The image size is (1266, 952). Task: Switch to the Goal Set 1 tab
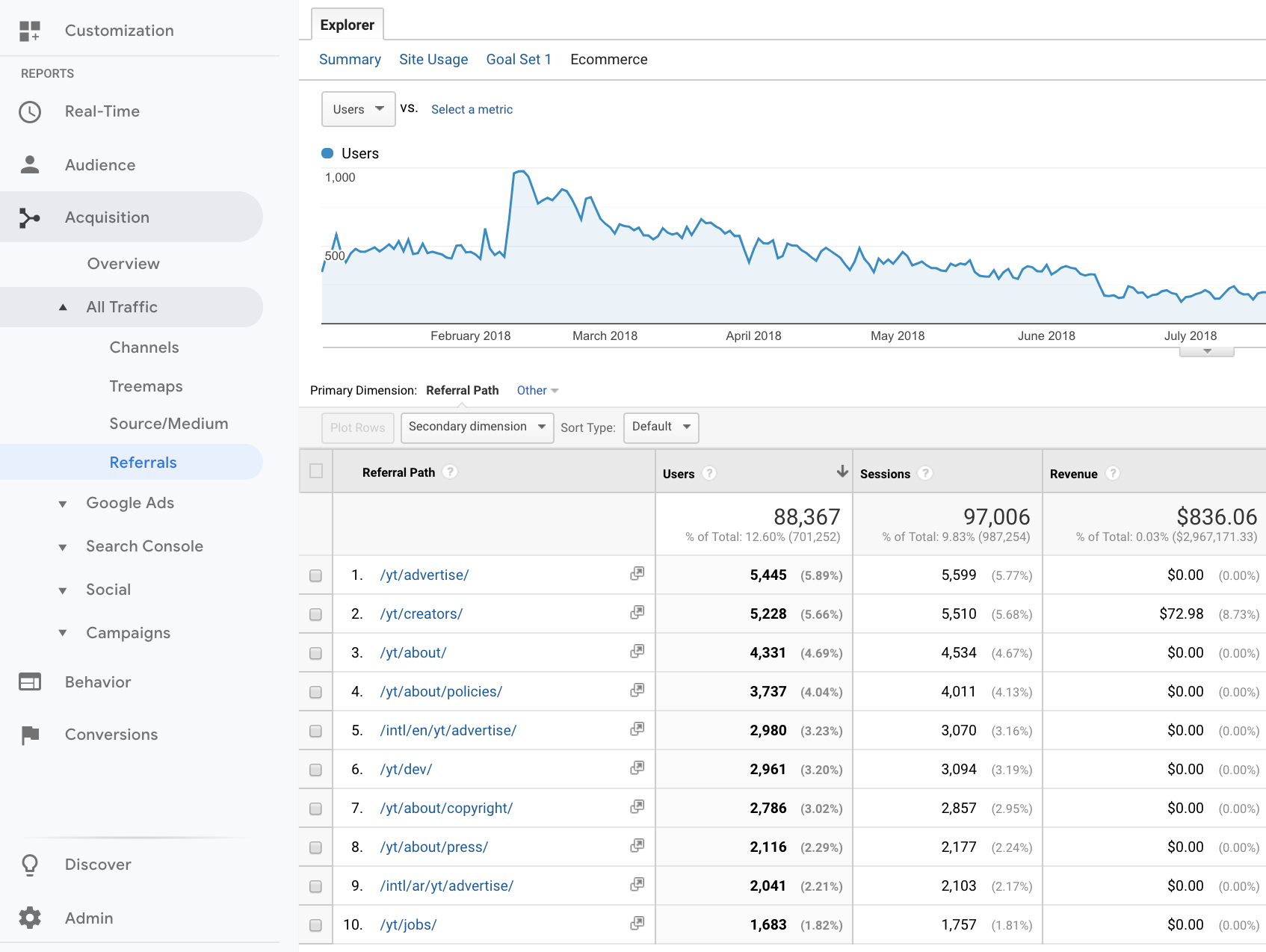pyautogui.click(x=519, y=60)
